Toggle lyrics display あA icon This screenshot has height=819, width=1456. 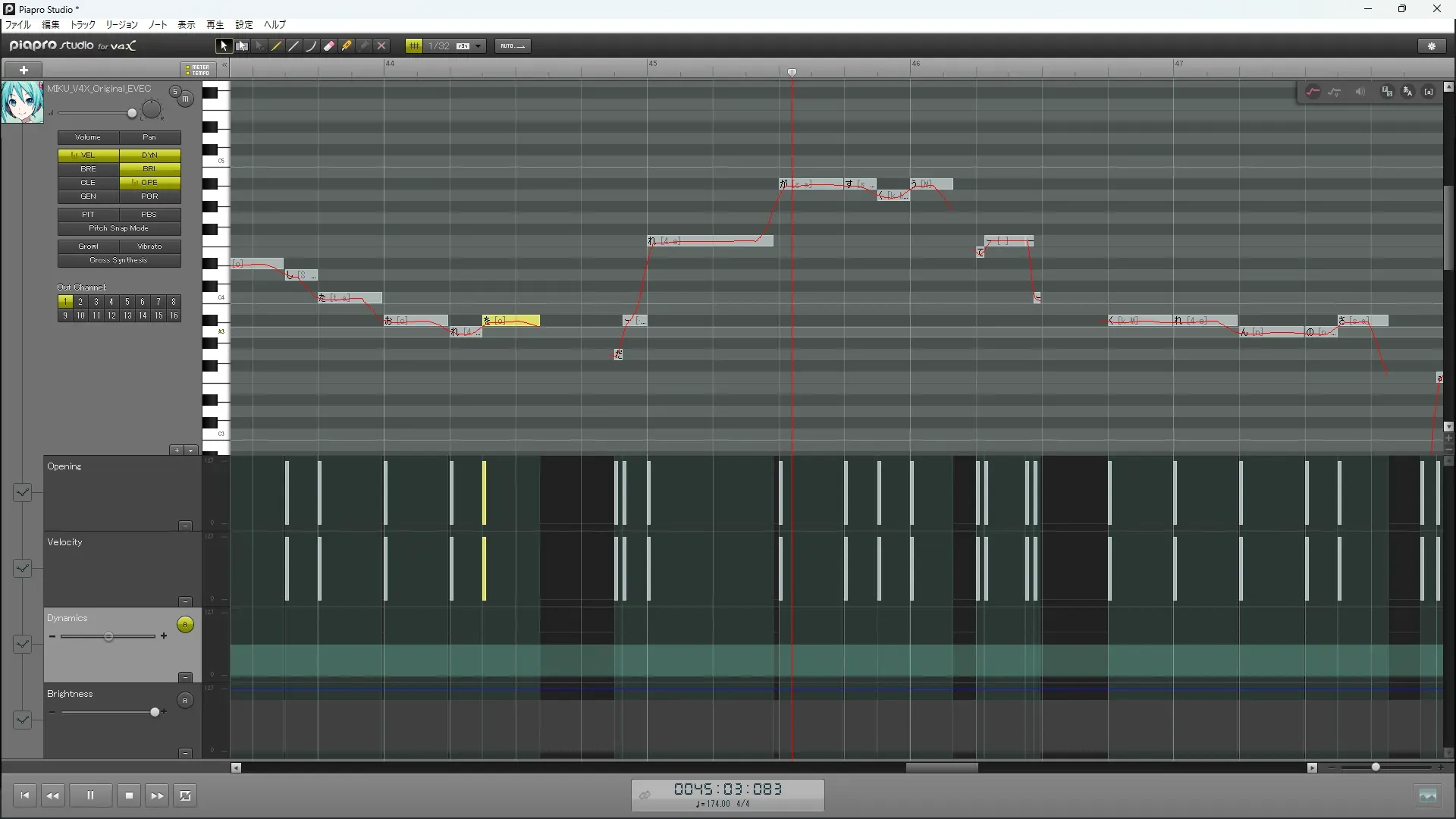[1407, 92]
